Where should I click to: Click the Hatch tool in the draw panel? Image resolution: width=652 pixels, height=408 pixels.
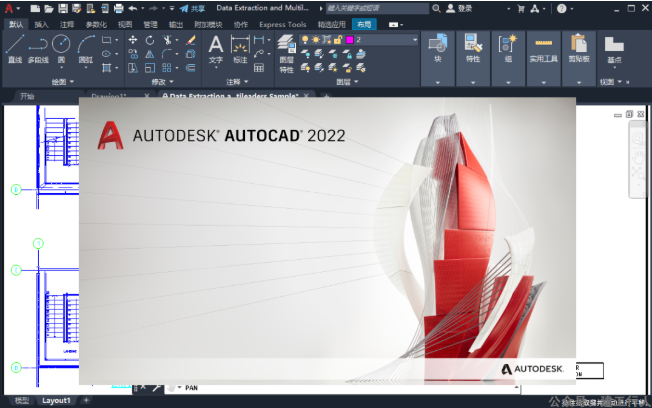tap(107, 67)
